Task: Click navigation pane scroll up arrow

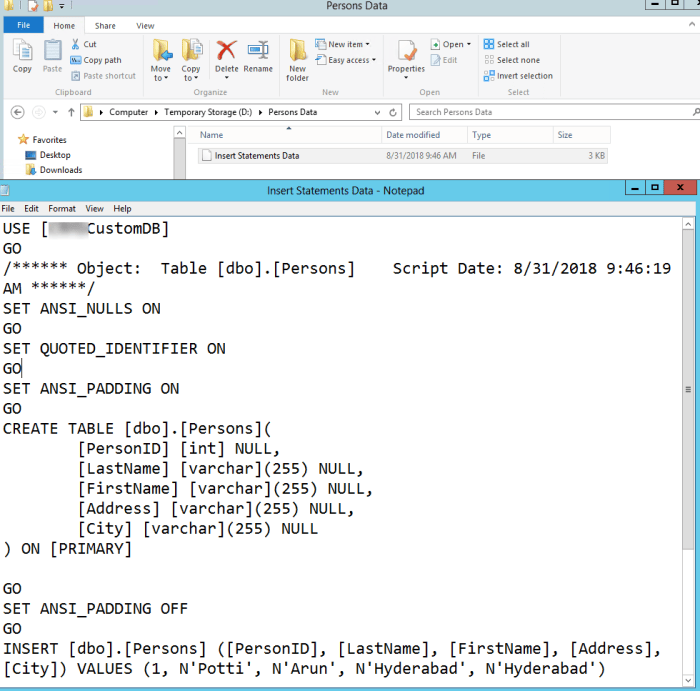Action: tap(179, 133)
